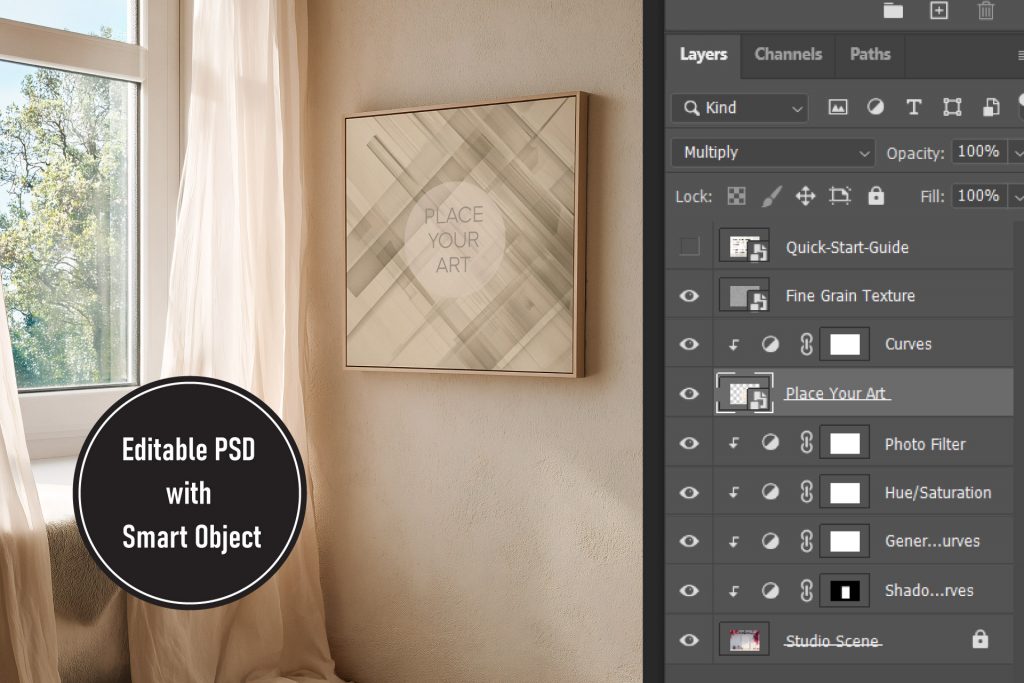Select the Fine Grain Texture layer name
Screen dimensions: 1024x683
pyautogui.click(x=850, y=296)
